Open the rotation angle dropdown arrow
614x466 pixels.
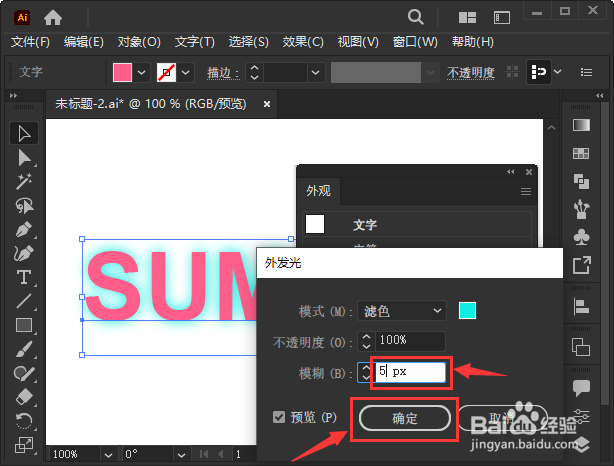pyautogui.click(x=181, y=455)
